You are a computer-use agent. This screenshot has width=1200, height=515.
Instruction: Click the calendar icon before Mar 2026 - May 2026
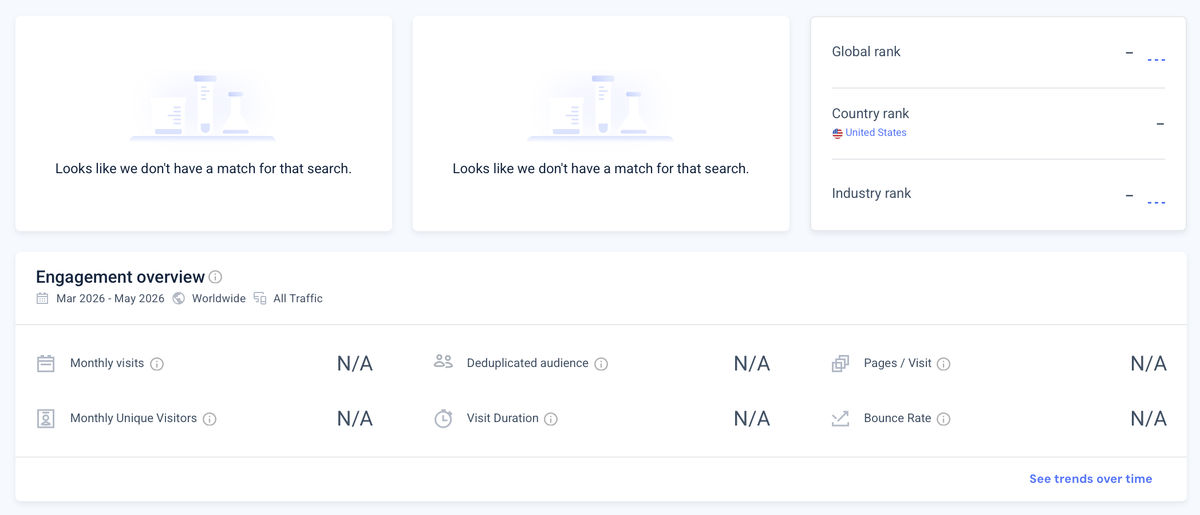tap(42, 298)
